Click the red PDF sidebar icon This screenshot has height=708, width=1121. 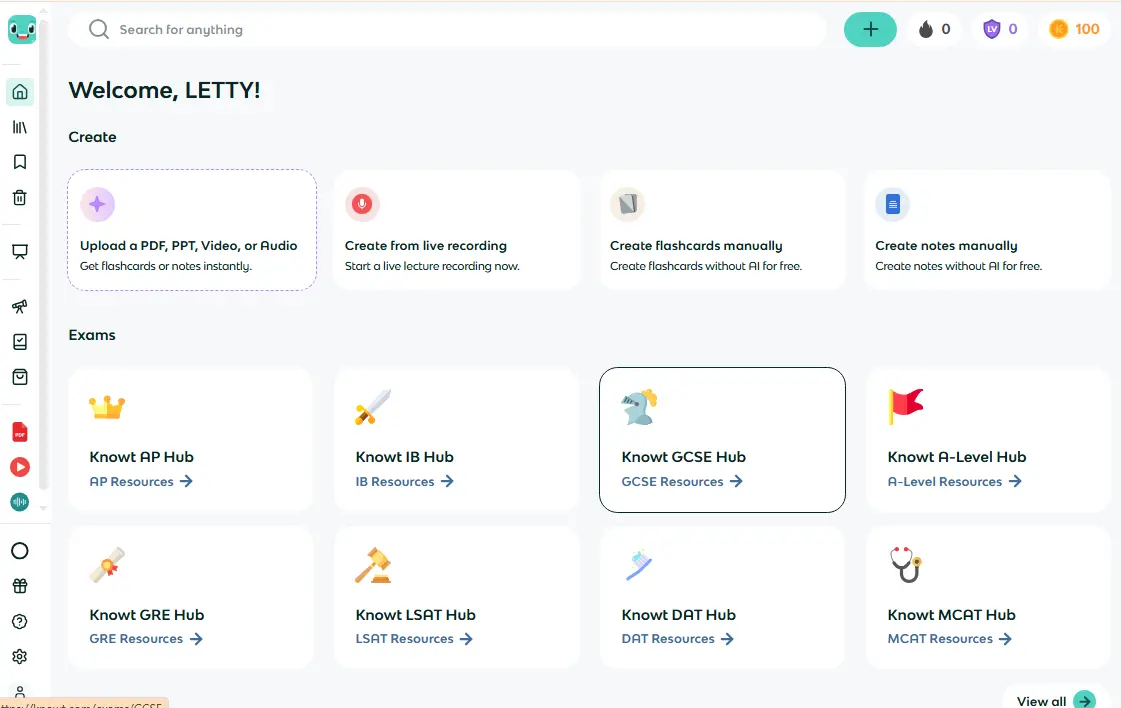20,432
